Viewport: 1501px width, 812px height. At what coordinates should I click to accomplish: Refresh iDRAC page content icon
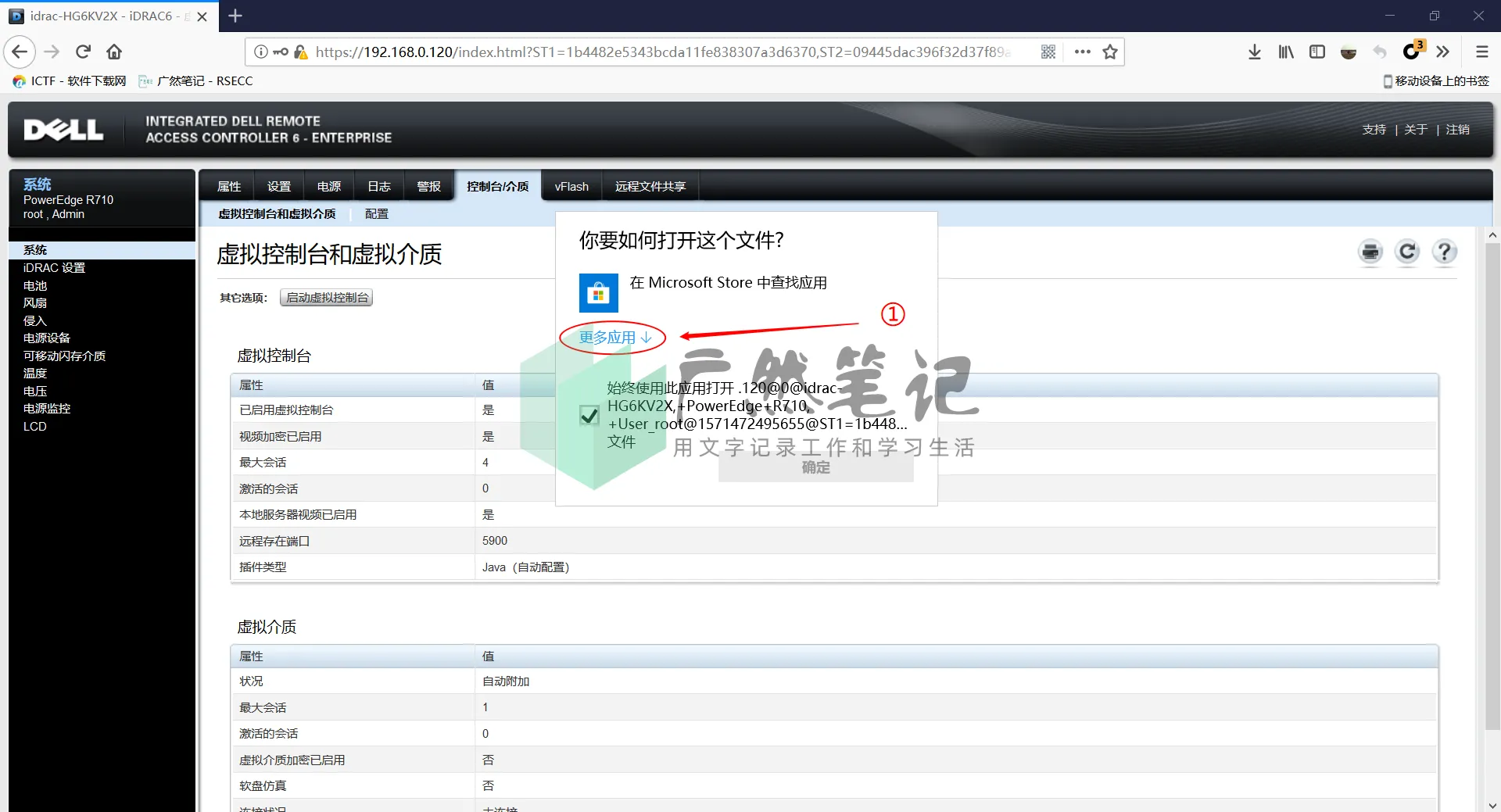pyautogui.click(x=1407, y=252)
